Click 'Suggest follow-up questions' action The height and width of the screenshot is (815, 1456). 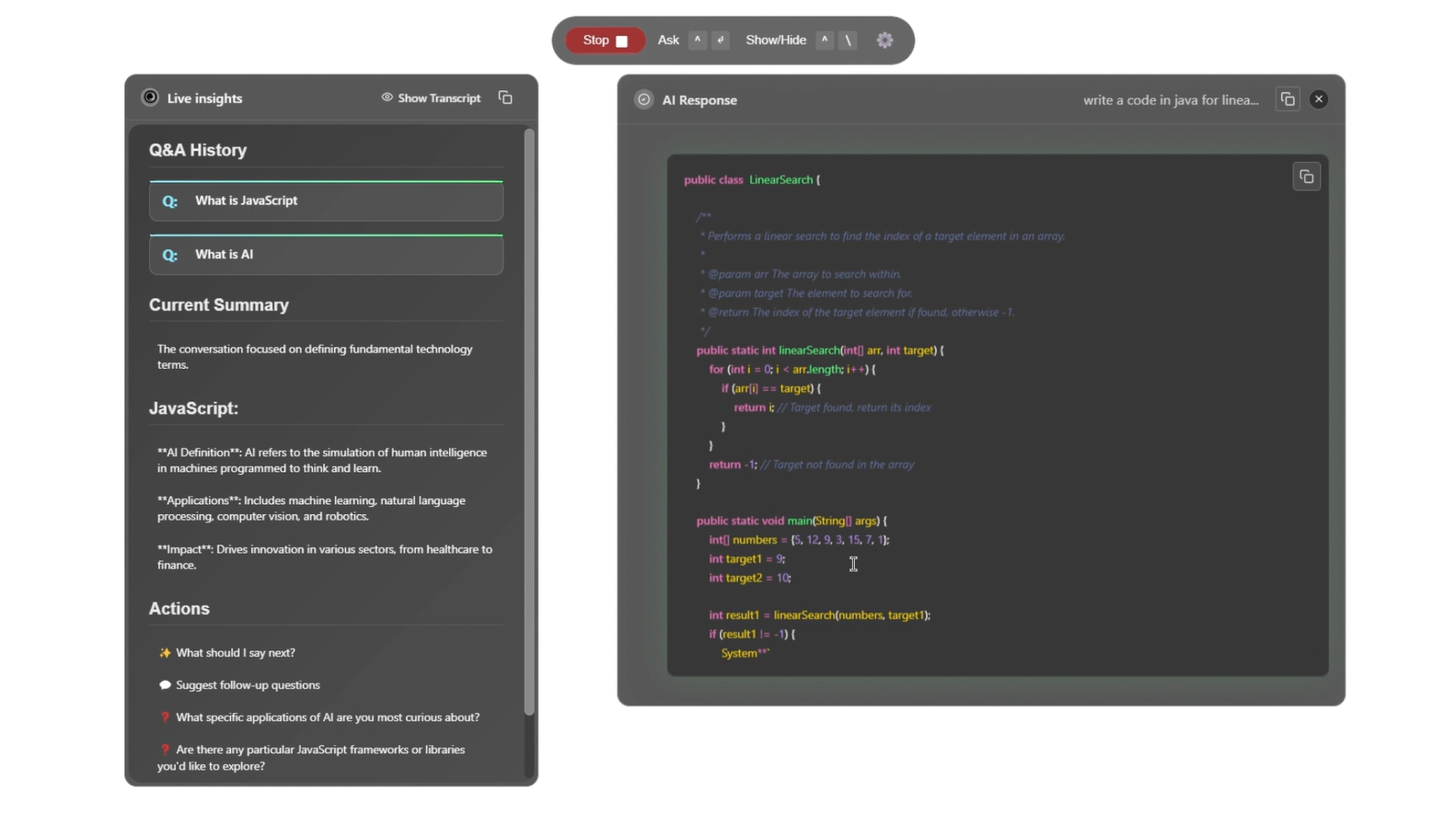pyautogui.click(x=239, y=685)
